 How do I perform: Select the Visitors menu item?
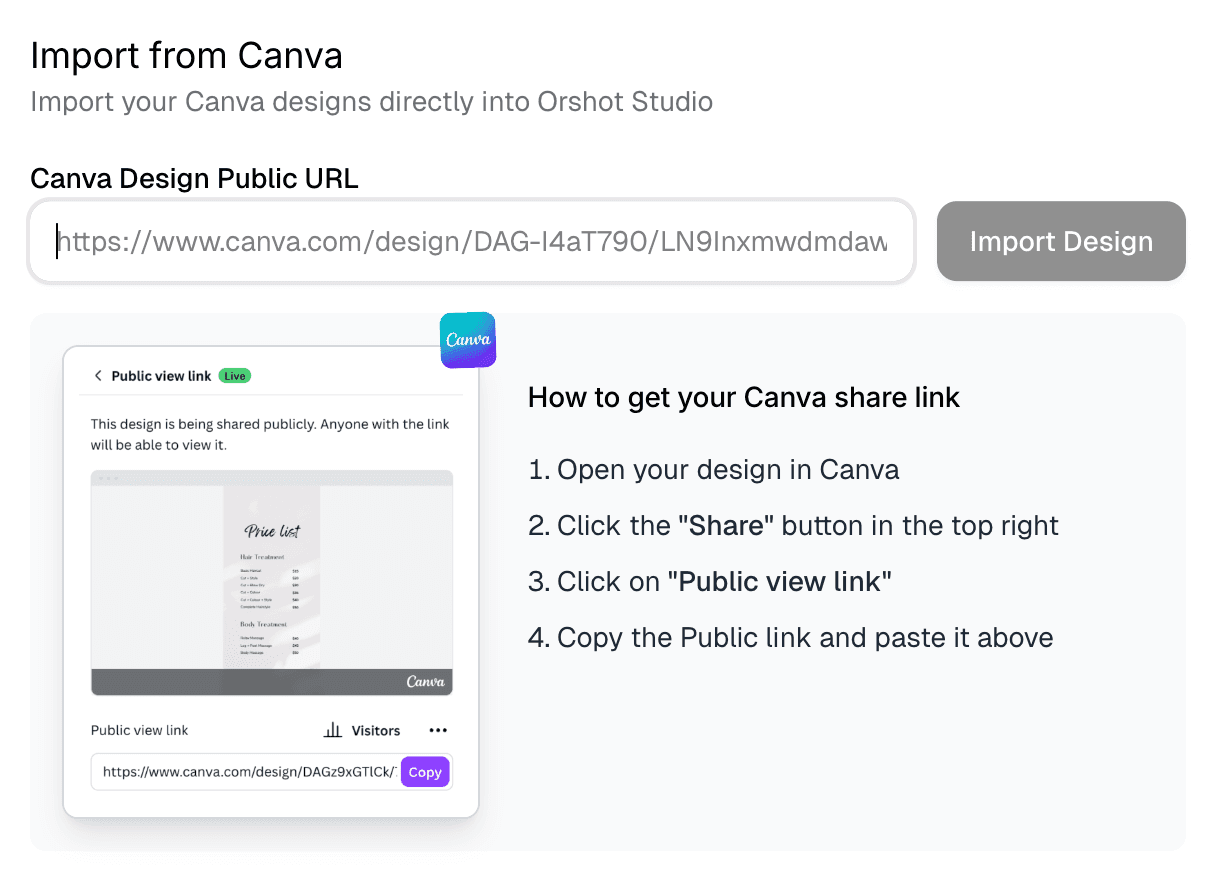375,730
